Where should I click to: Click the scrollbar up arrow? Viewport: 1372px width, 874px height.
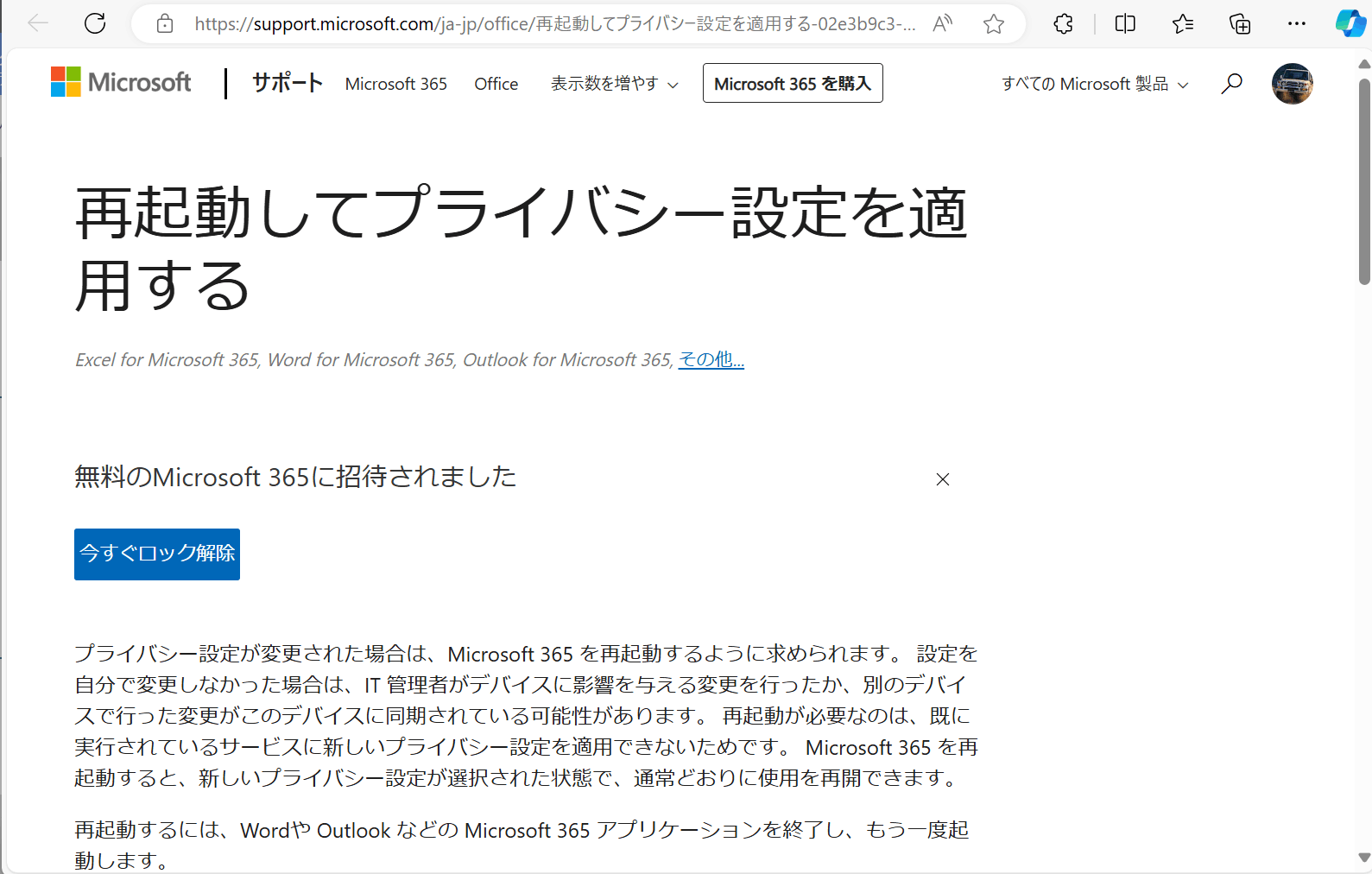[x=1364, y=64]
